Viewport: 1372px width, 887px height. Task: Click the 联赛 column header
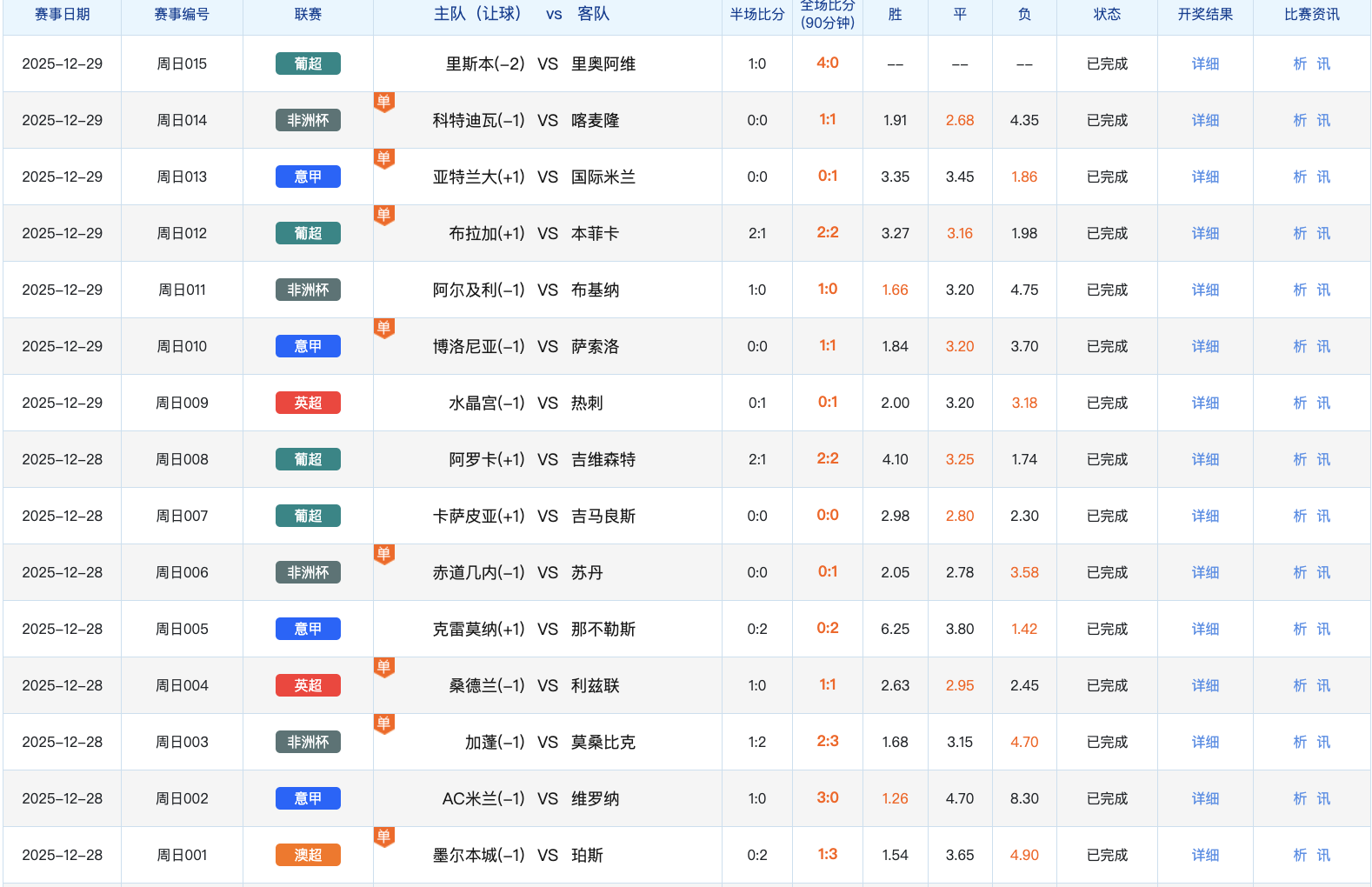[308, 15]
